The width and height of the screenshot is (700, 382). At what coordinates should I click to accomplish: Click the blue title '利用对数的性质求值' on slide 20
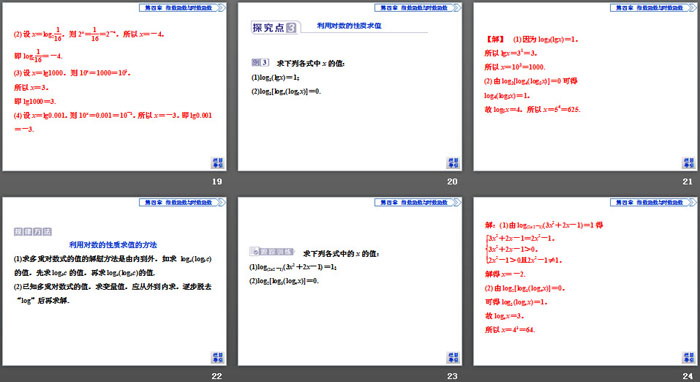(x=349, y=26)
